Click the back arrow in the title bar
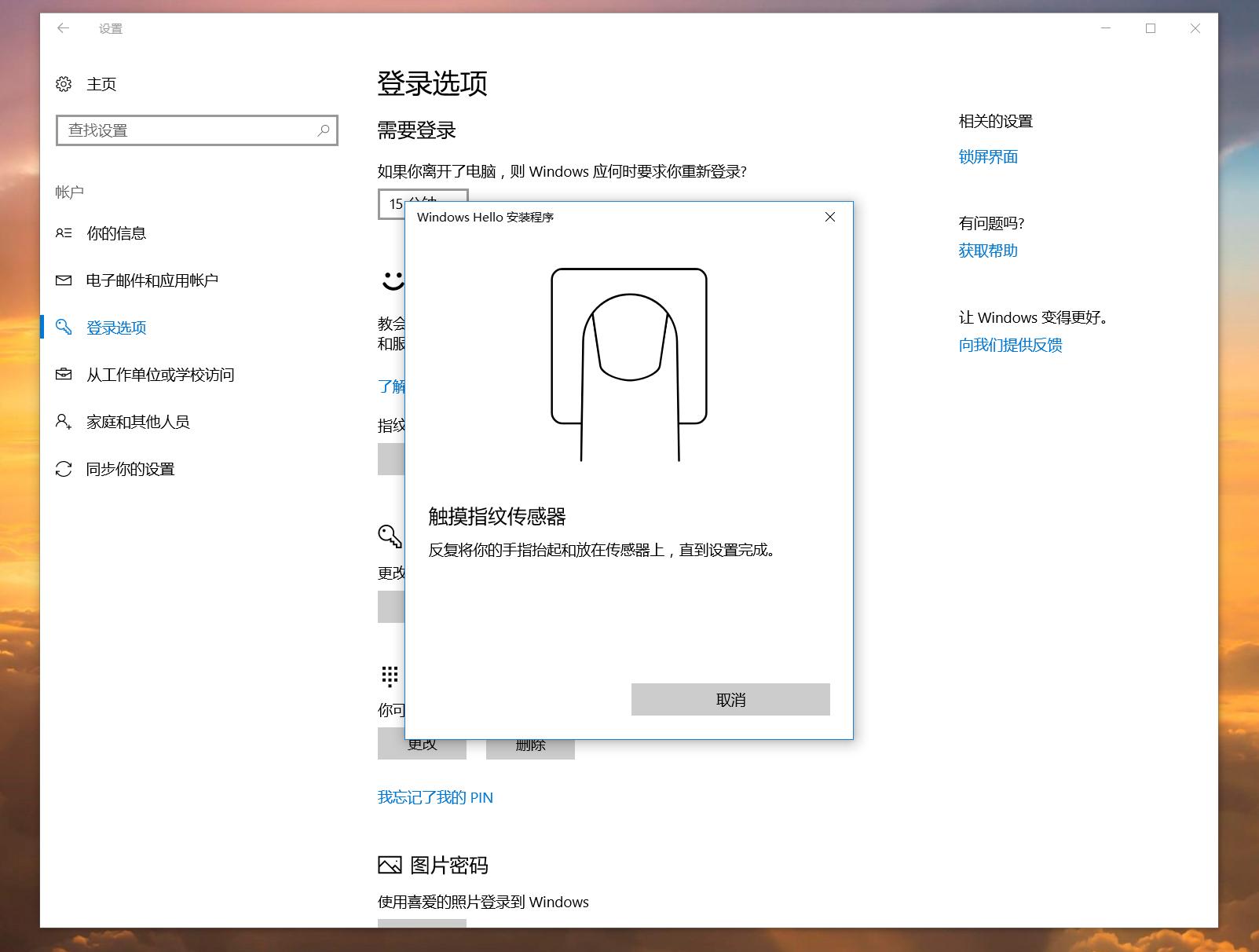1259x952 pixels. tap(63, 28)
